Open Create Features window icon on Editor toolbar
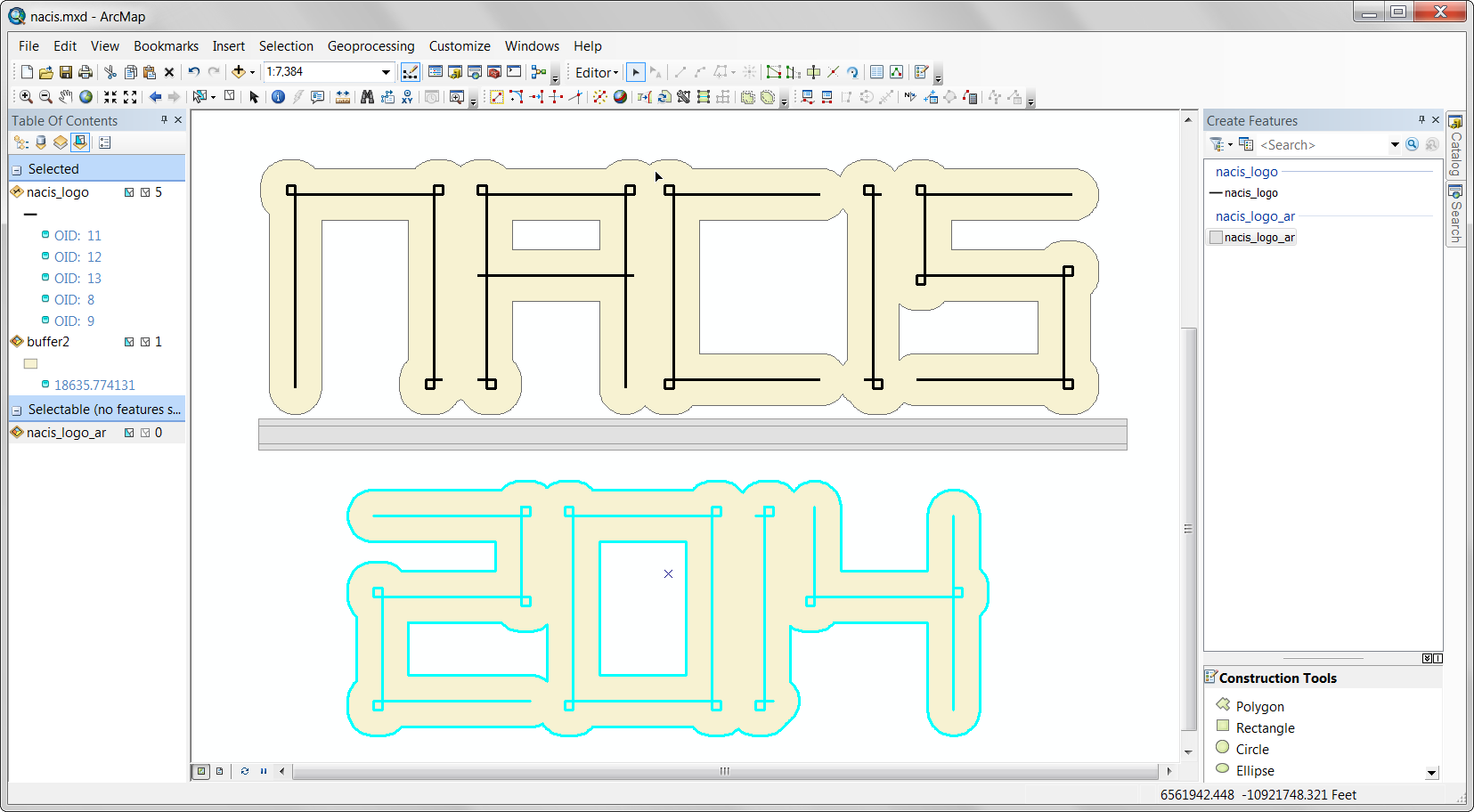 click(922, 72)
